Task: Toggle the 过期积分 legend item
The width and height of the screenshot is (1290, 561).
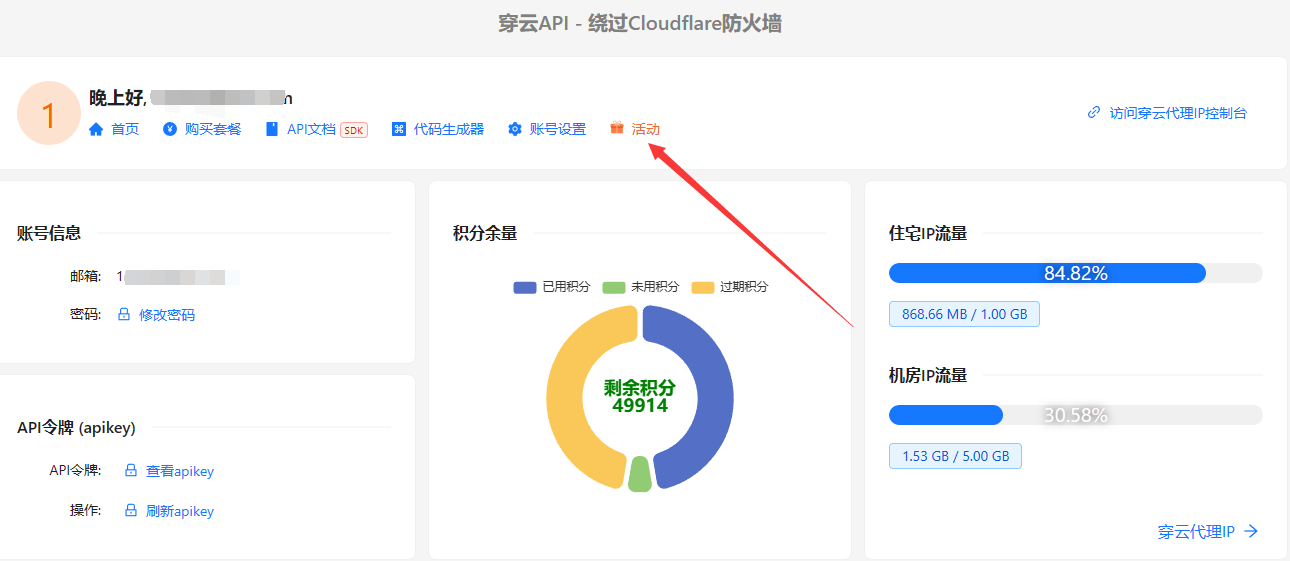Action: [x=730, y=287]
